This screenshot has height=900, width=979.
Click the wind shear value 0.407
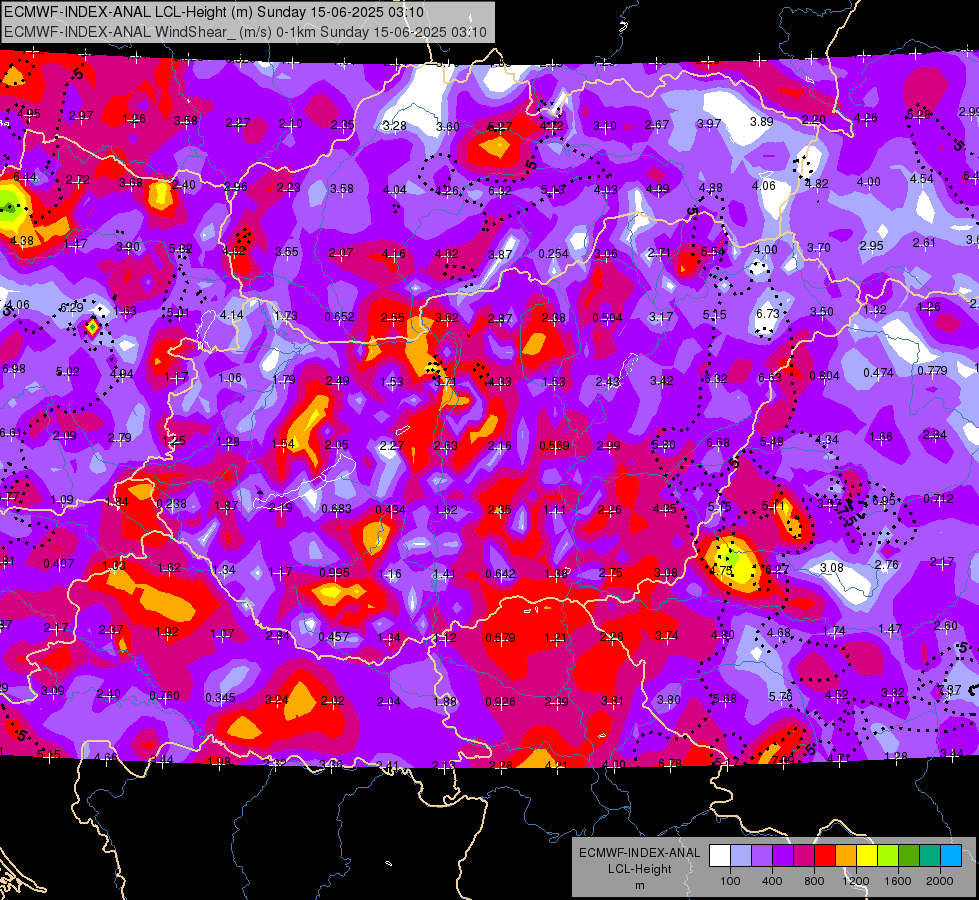point(59,563)
